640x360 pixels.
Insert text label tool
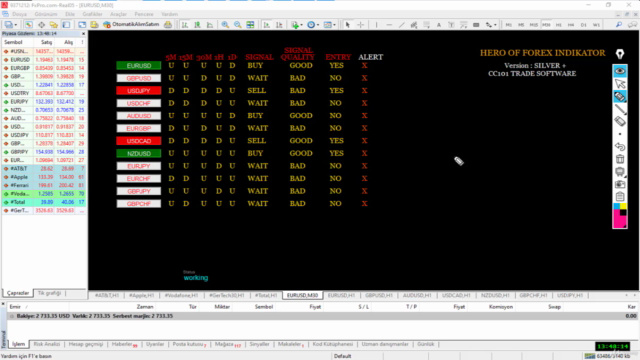coord(451,25)
